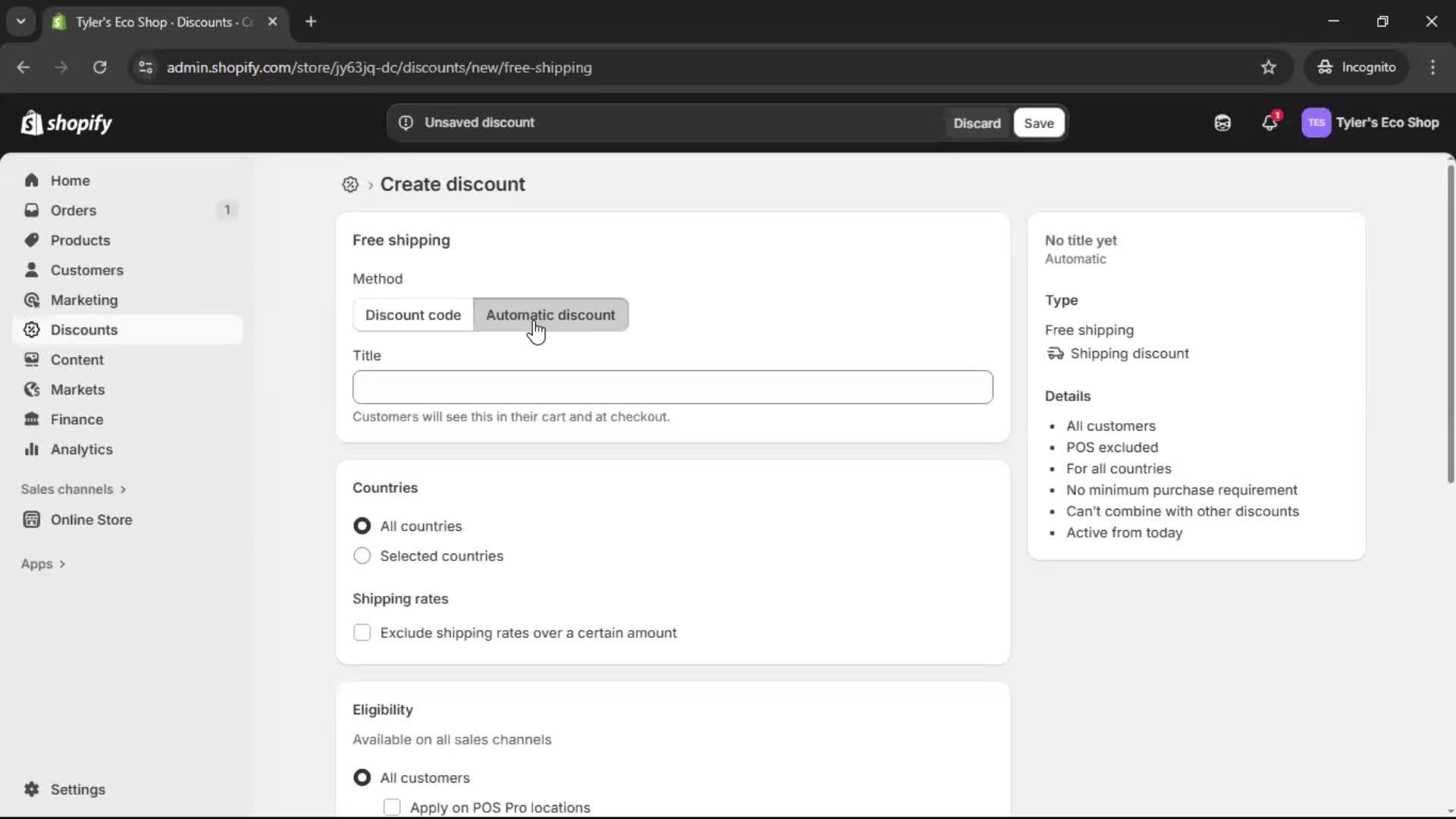Click the Shopify logo

[66, 122]
